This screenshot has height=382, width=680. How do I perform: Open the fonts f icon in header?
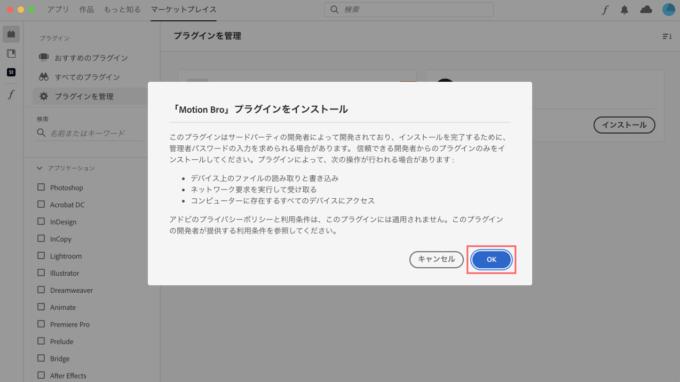[605, 10]
